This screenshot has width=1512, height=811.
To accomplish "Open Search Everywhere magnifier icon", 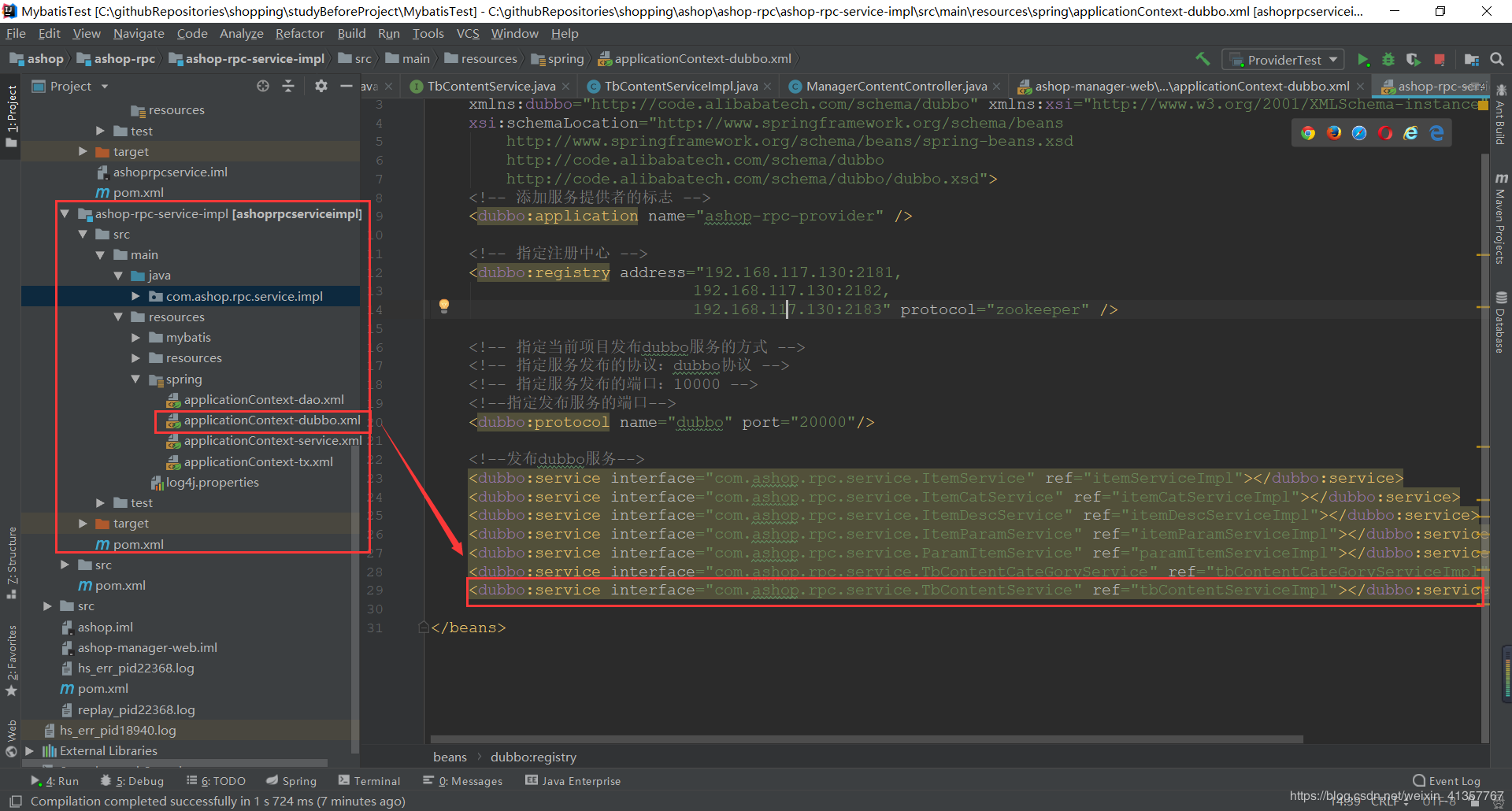I will click(x=1497, y=59).
